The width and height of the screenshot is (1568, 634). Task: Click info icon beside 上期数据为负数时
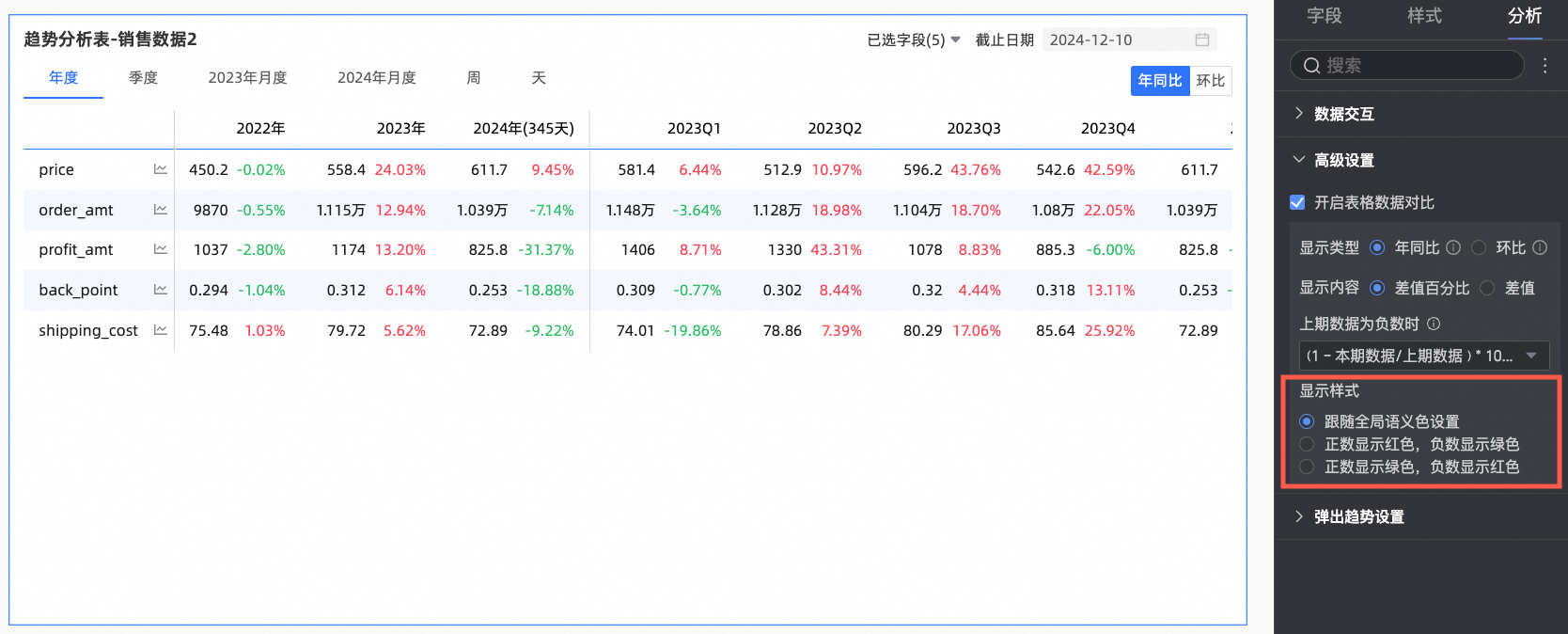1434,324
